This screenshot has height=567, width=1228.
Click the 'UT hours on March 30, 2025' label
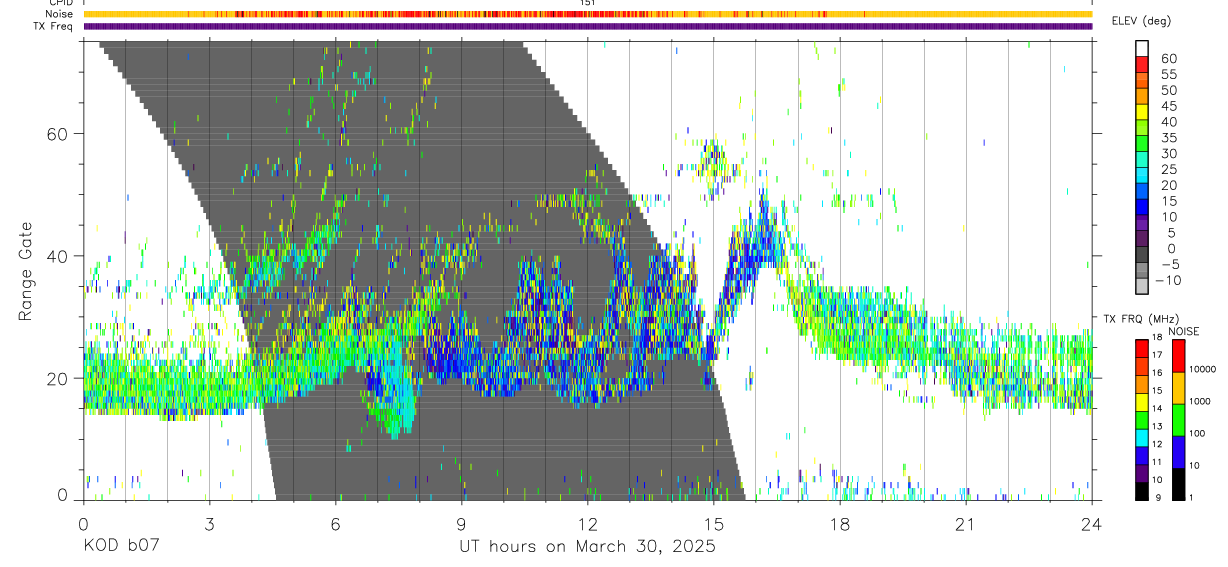coord(587,547)
